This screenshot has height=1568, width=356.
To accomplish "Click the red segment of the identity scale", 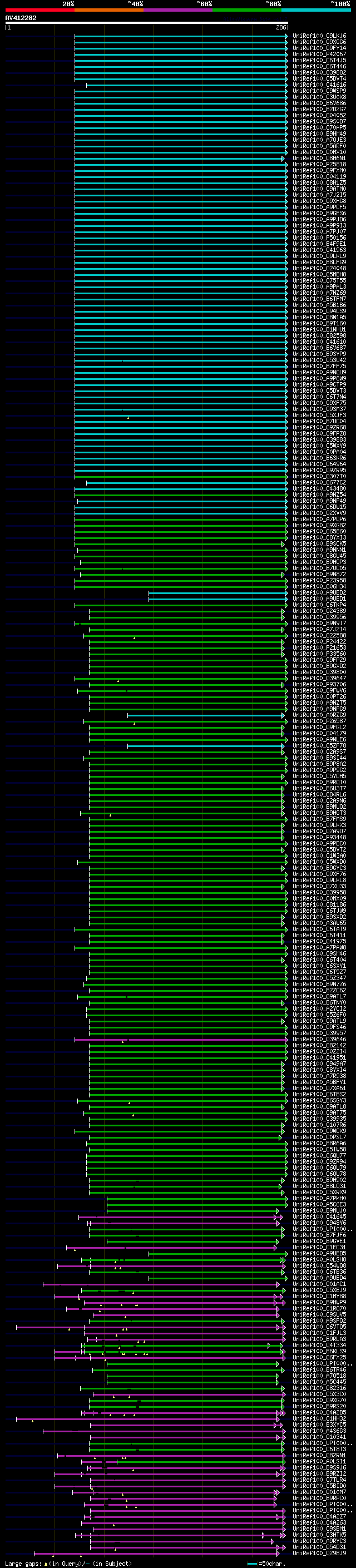I will pos(39,10).
